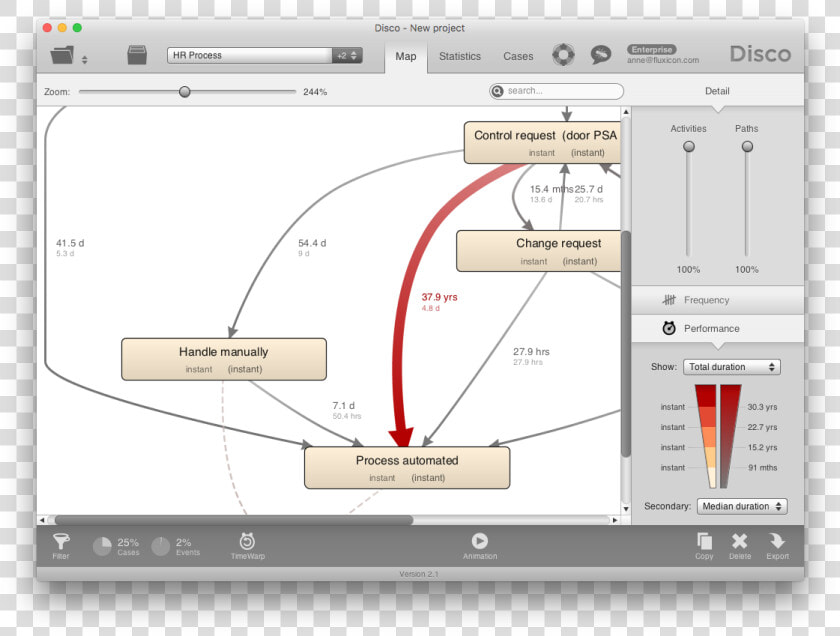Play the Animation
Image resolution: width=840 pixels, height=636 pixels.
pyautogui.click(x=479, y=546)
